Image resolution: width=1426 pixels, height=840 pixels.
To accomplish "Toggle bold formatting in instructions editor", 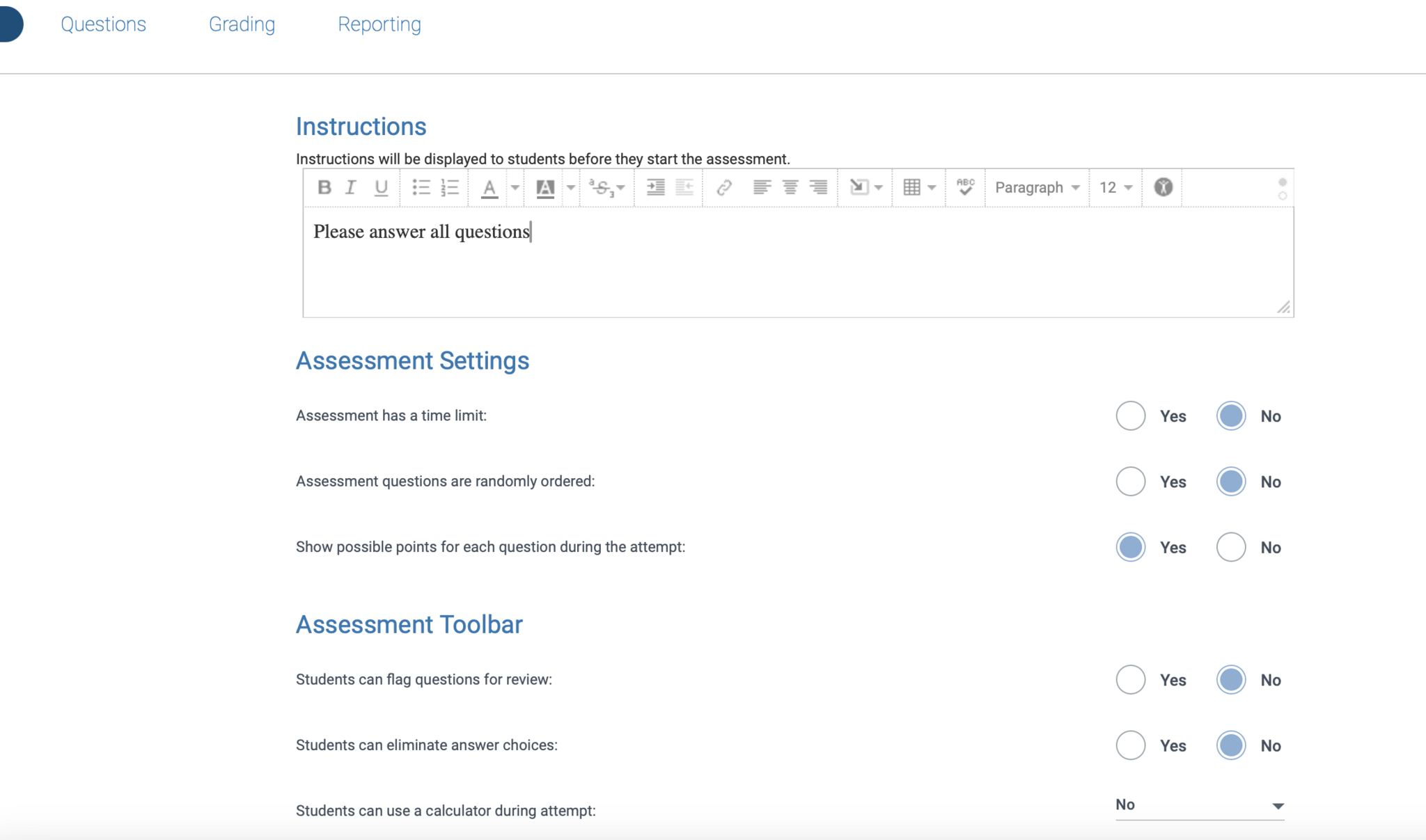I will click(x=324, y=187).
